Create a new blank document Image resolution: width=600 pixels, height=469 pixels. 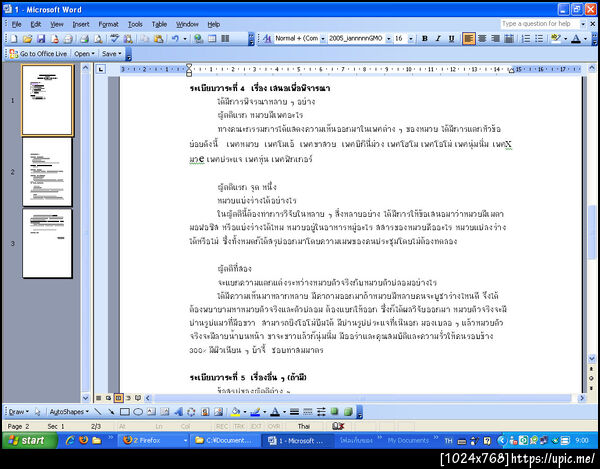(x=14, y=39)
